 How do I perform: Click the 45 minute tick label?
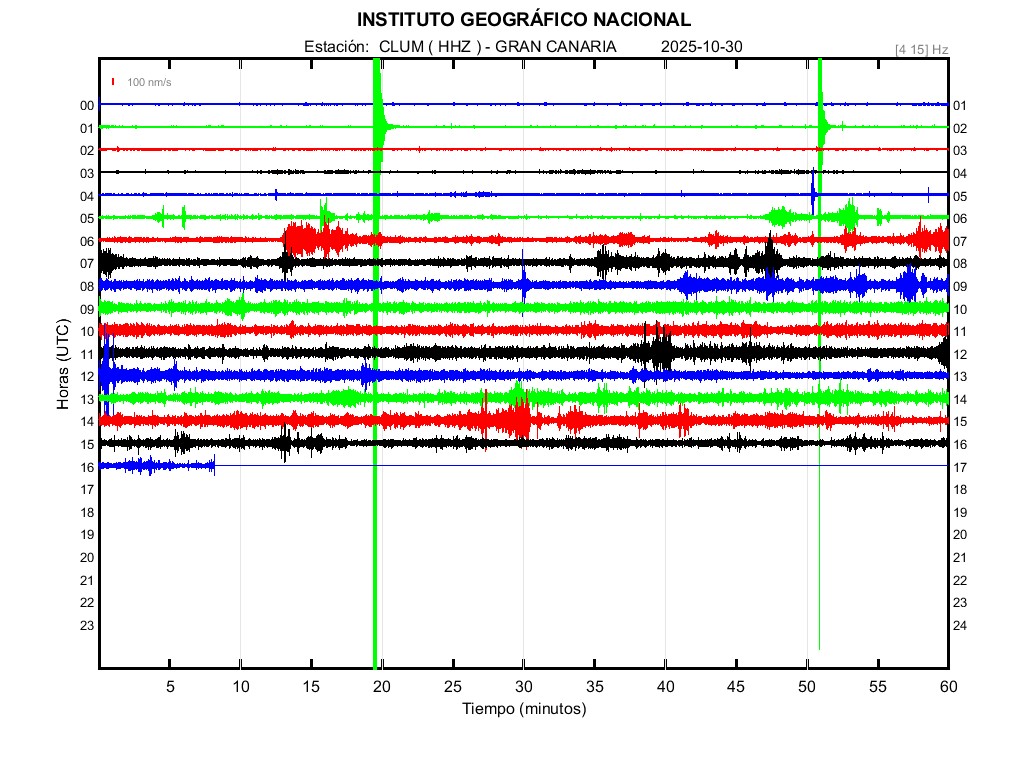coord(736,686)
